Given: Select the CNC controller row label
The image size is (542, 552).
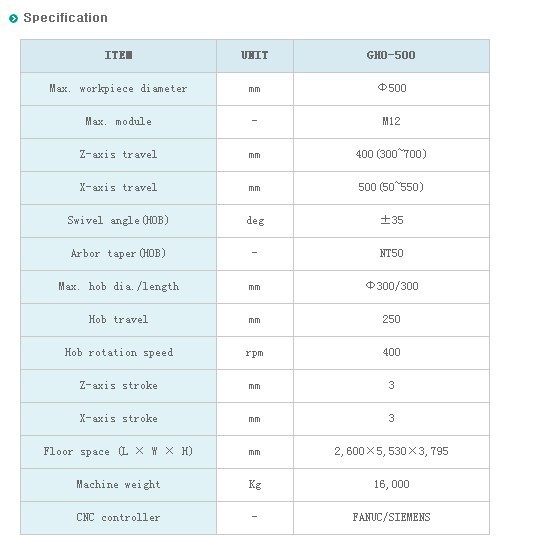Looking at the screenshot, I should [x=118, y=517].
